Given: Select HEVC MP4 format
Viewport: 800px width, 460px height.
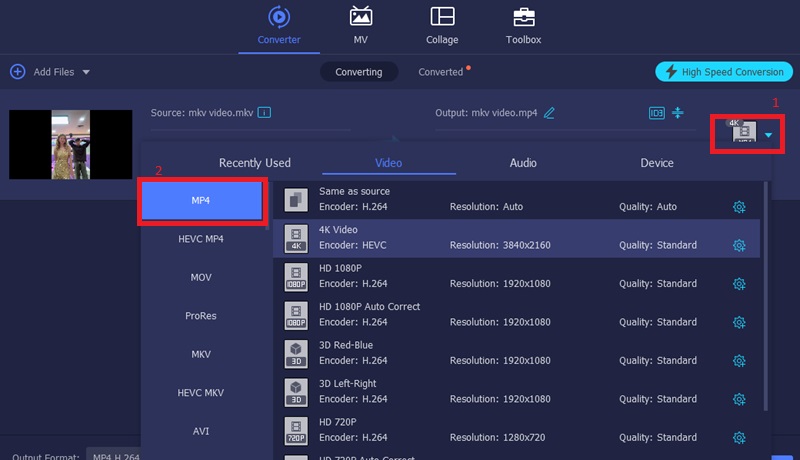Looking at the screenshot, I should click(201, 239).
